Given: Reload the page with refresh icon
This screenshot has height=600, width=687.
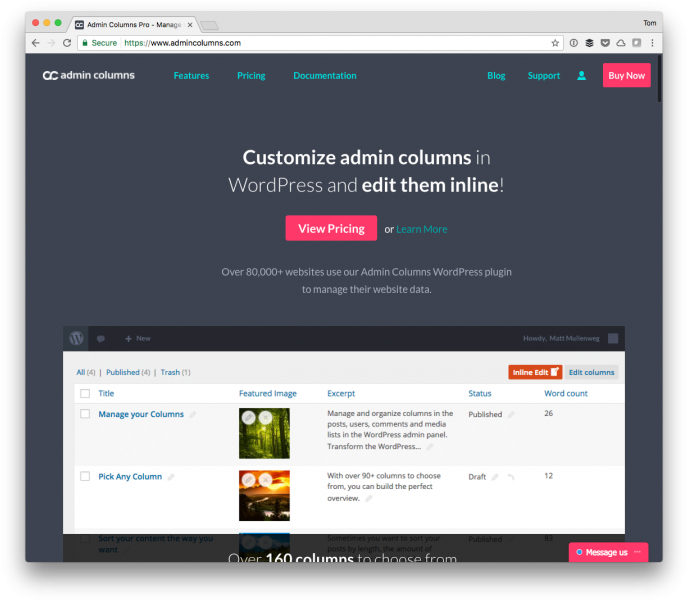Looking at the screenshot, I should [67, 43].
